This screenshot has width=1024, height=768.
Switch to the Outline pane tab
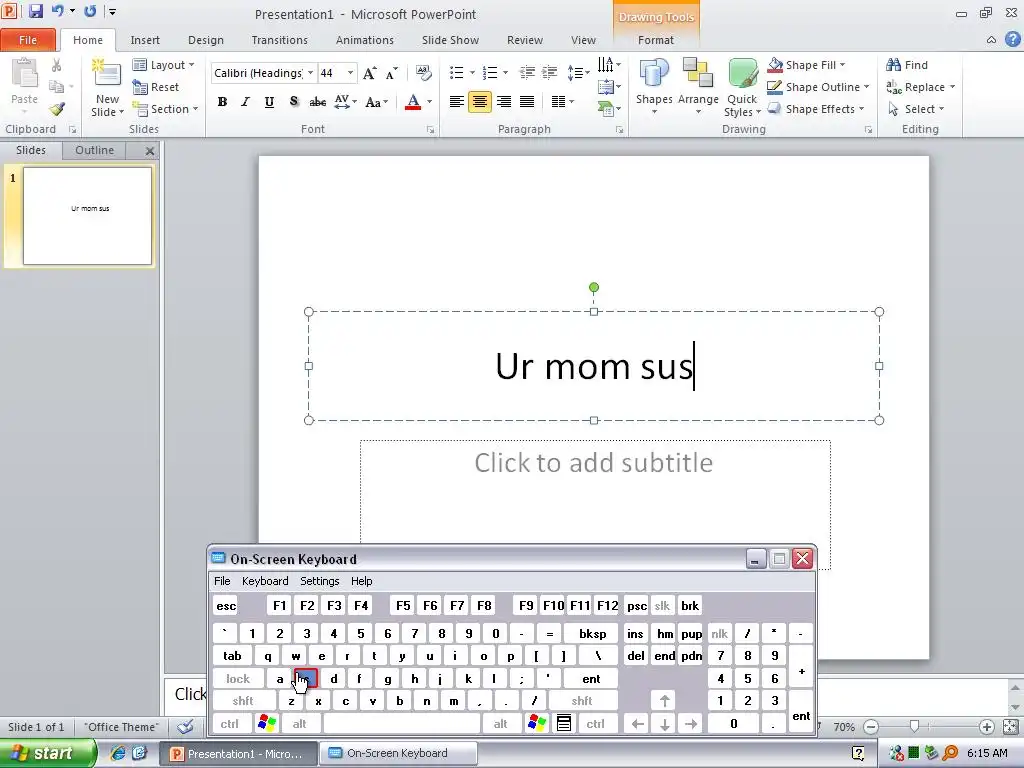pyautogui.click(x=94, y=150)
